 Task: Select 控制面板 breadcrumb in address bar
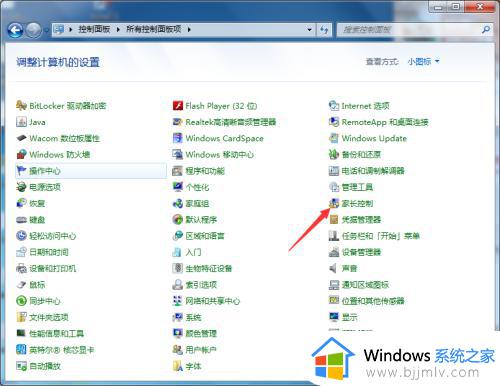[x=94, y=29]
